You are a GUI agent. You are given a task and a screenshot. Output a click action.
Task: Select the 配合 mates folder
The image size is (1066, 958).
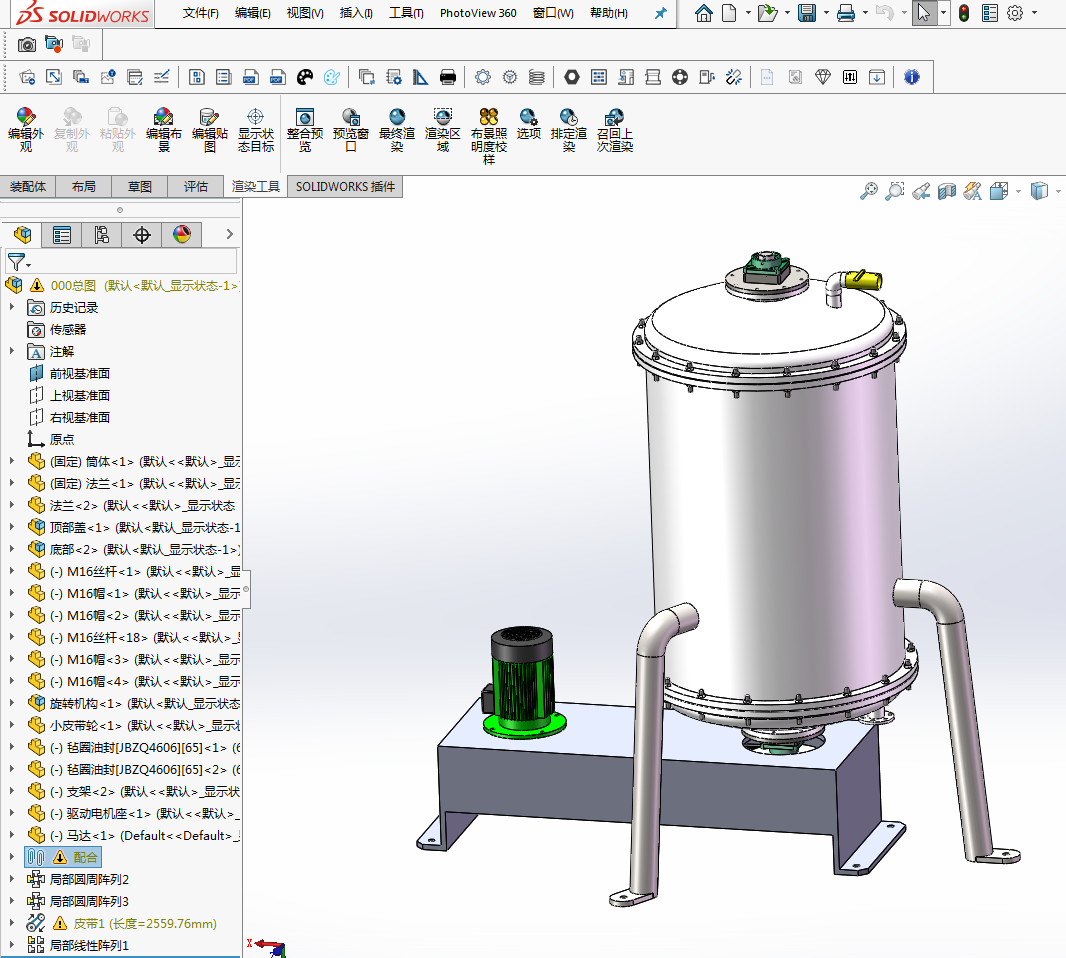(85, 857)
